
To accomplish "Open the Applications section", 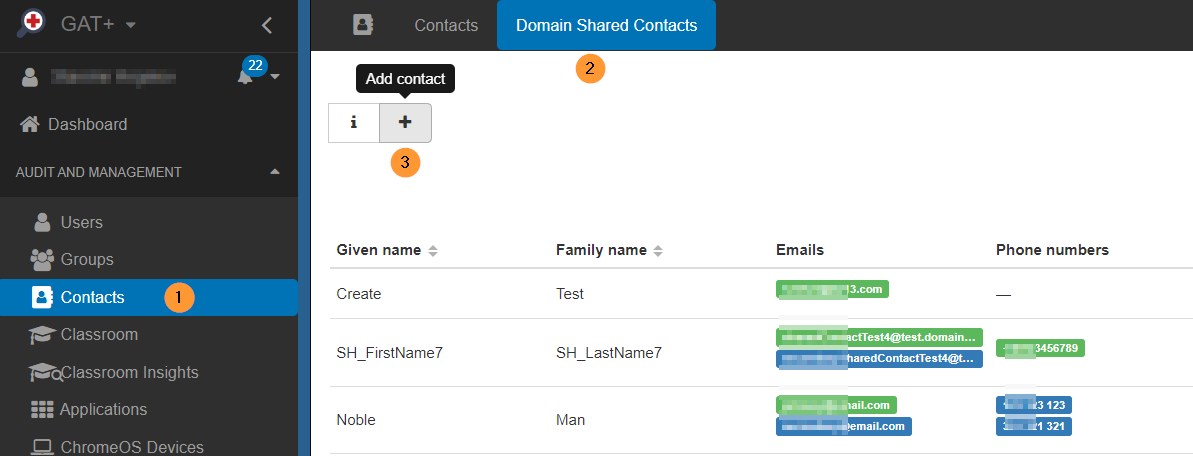I will pyautogui.click(x=103, y=409).
